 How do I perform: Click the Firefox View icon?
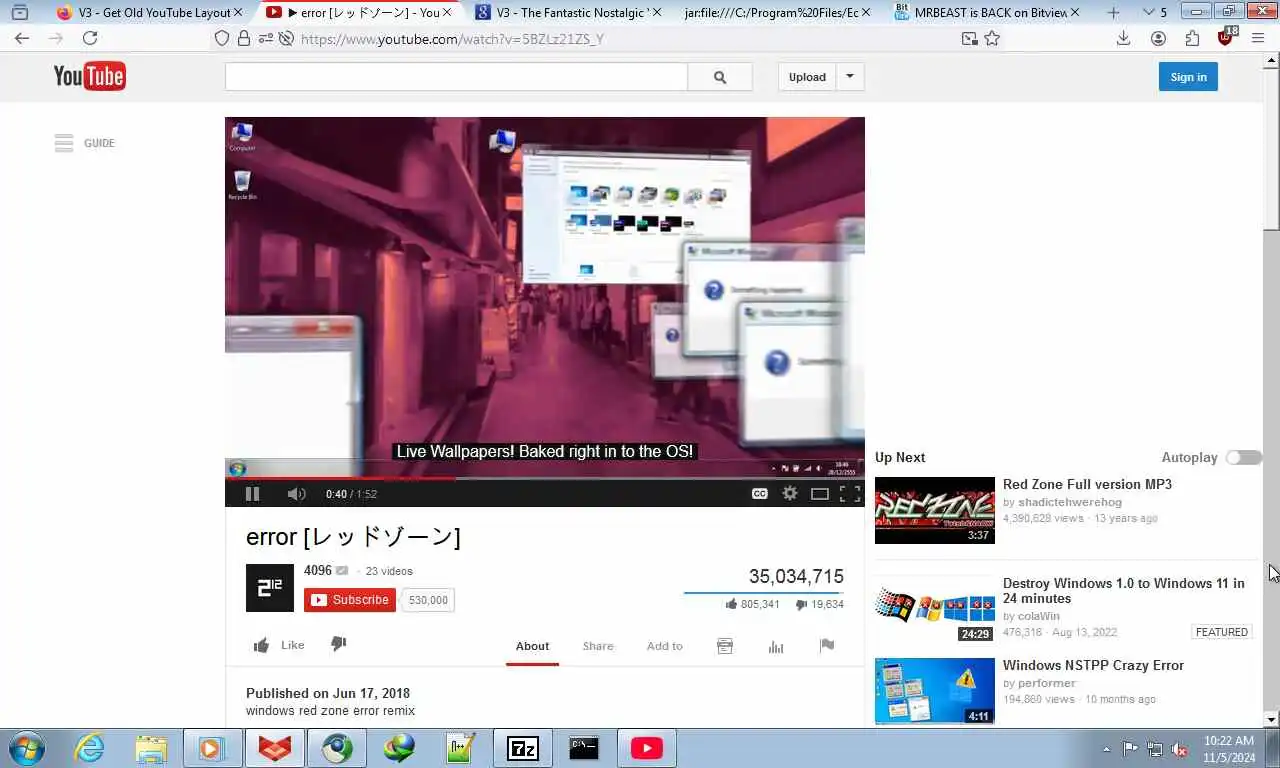[x=19, y=13]
